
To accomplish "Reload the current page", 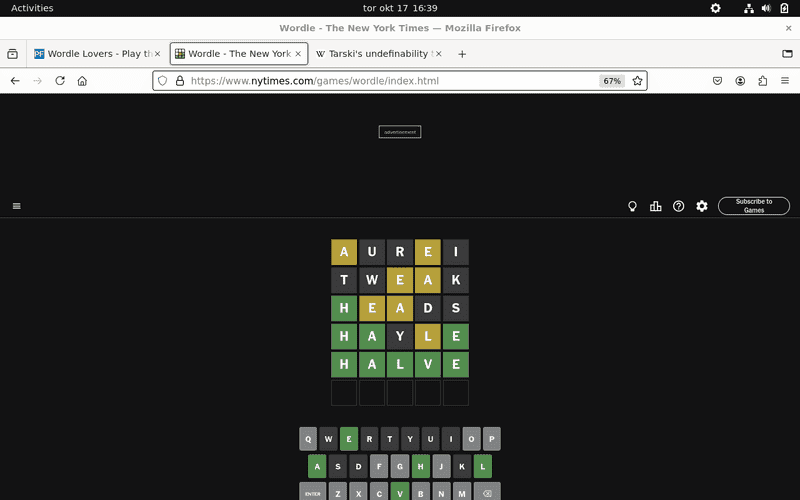I will [60, 81].
